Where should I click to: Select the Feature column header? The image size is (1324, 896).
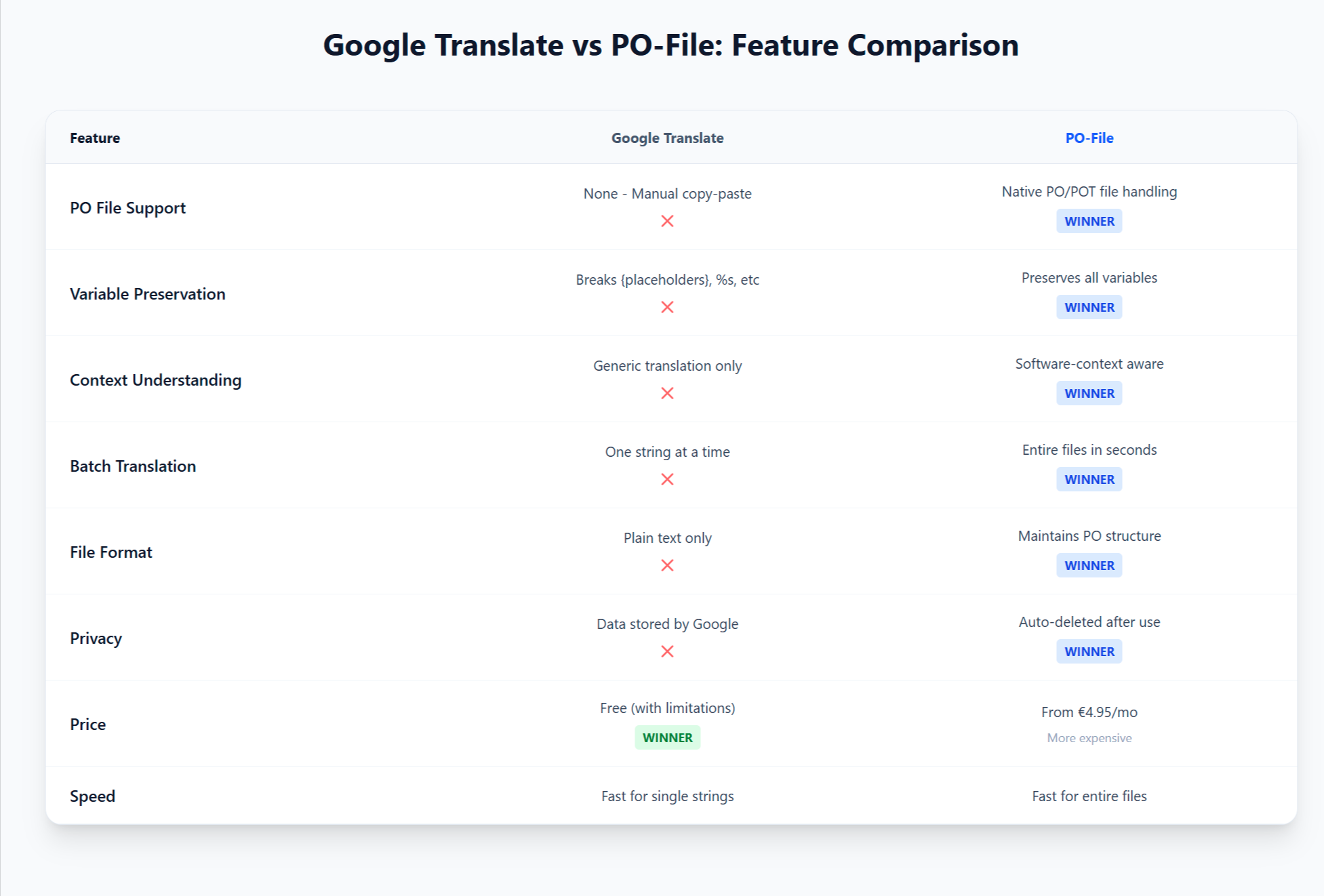94,138
